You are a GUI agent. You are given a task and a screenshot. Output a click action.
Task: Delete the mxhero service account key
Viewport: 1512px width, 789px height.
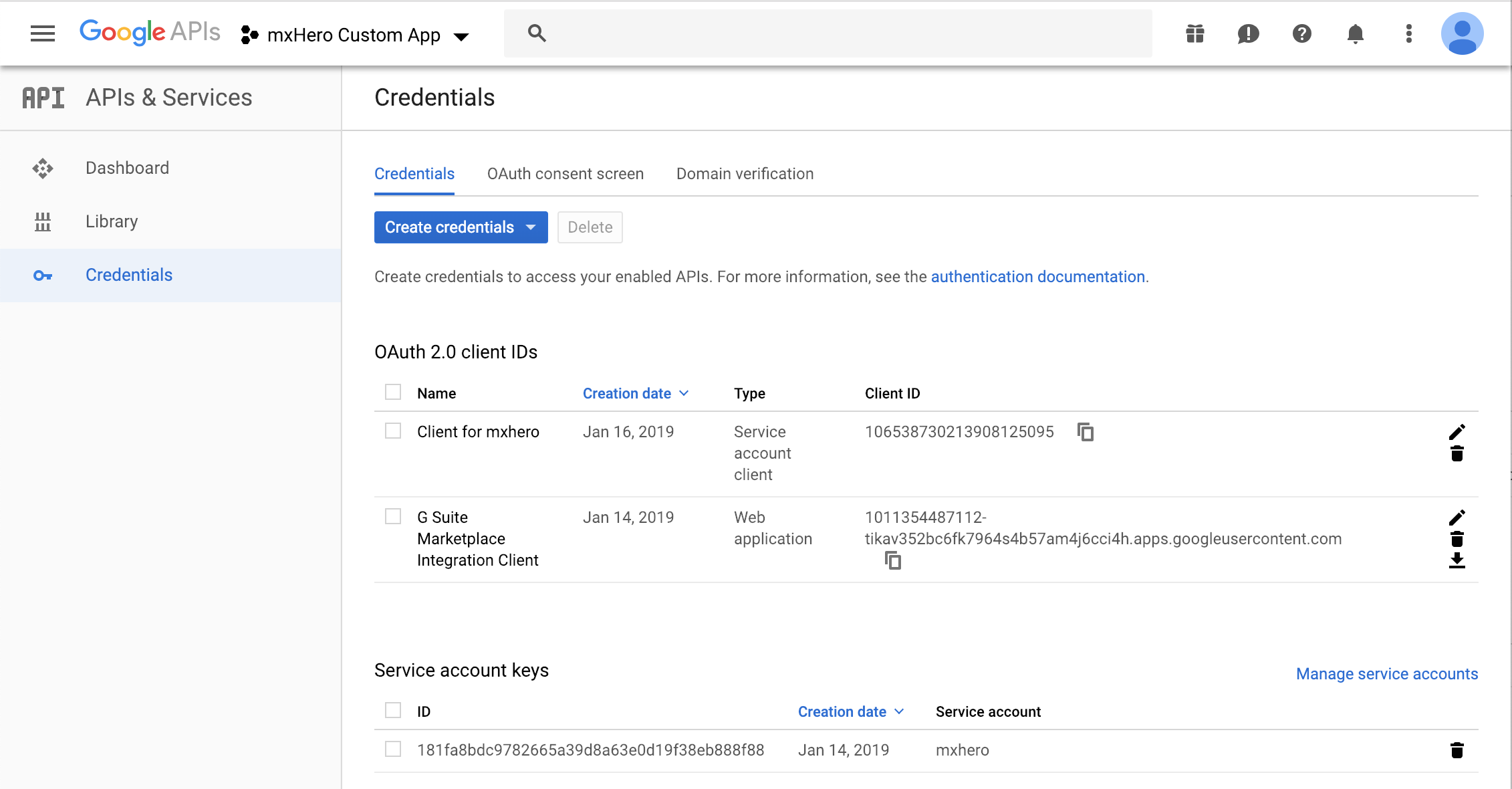point(1457,750)
